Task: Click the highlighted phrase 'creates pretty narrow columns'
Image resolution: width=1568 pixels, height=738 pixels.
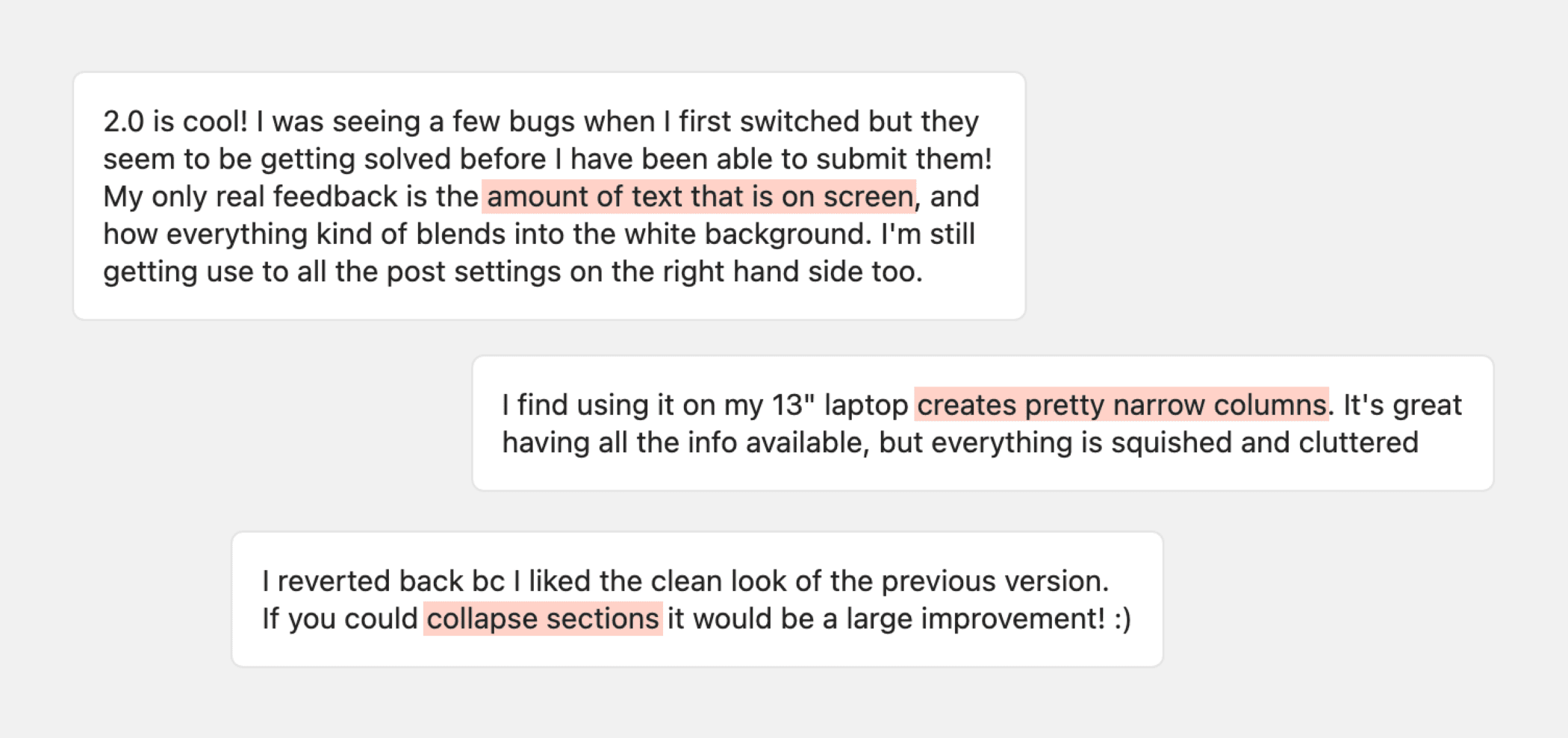Action: pos(1121,404)
